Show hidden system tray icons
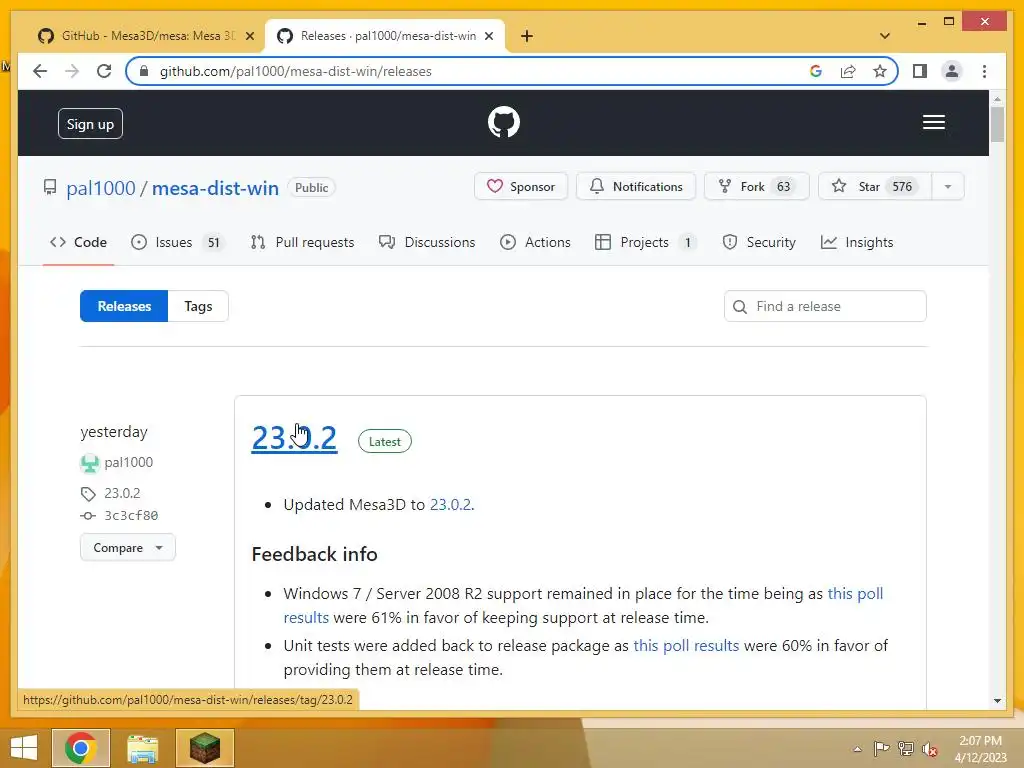 (857, 749)
